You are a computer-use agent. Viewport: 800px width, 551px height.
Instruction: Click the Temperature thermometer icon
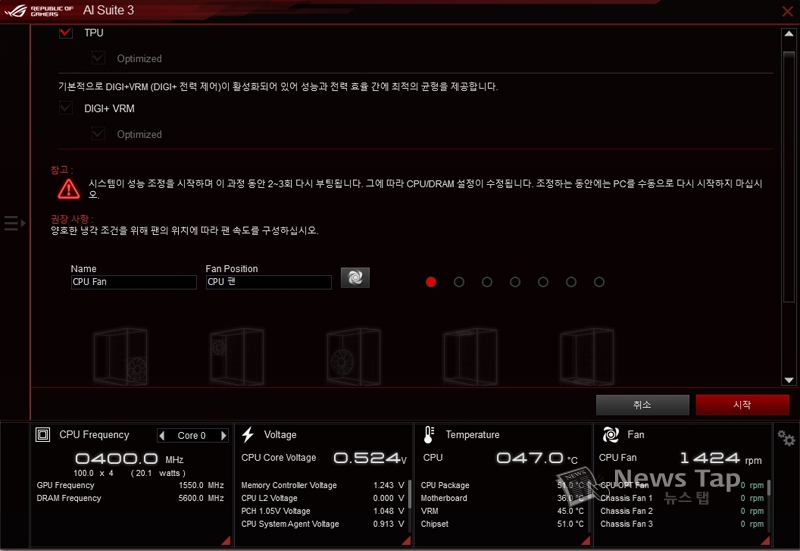point(429,435)
